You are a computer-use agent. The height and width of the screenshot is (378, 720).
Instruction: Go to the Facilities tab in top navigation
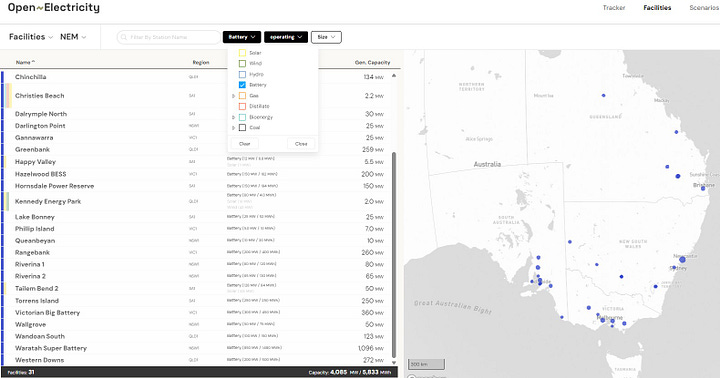point(657,8)
